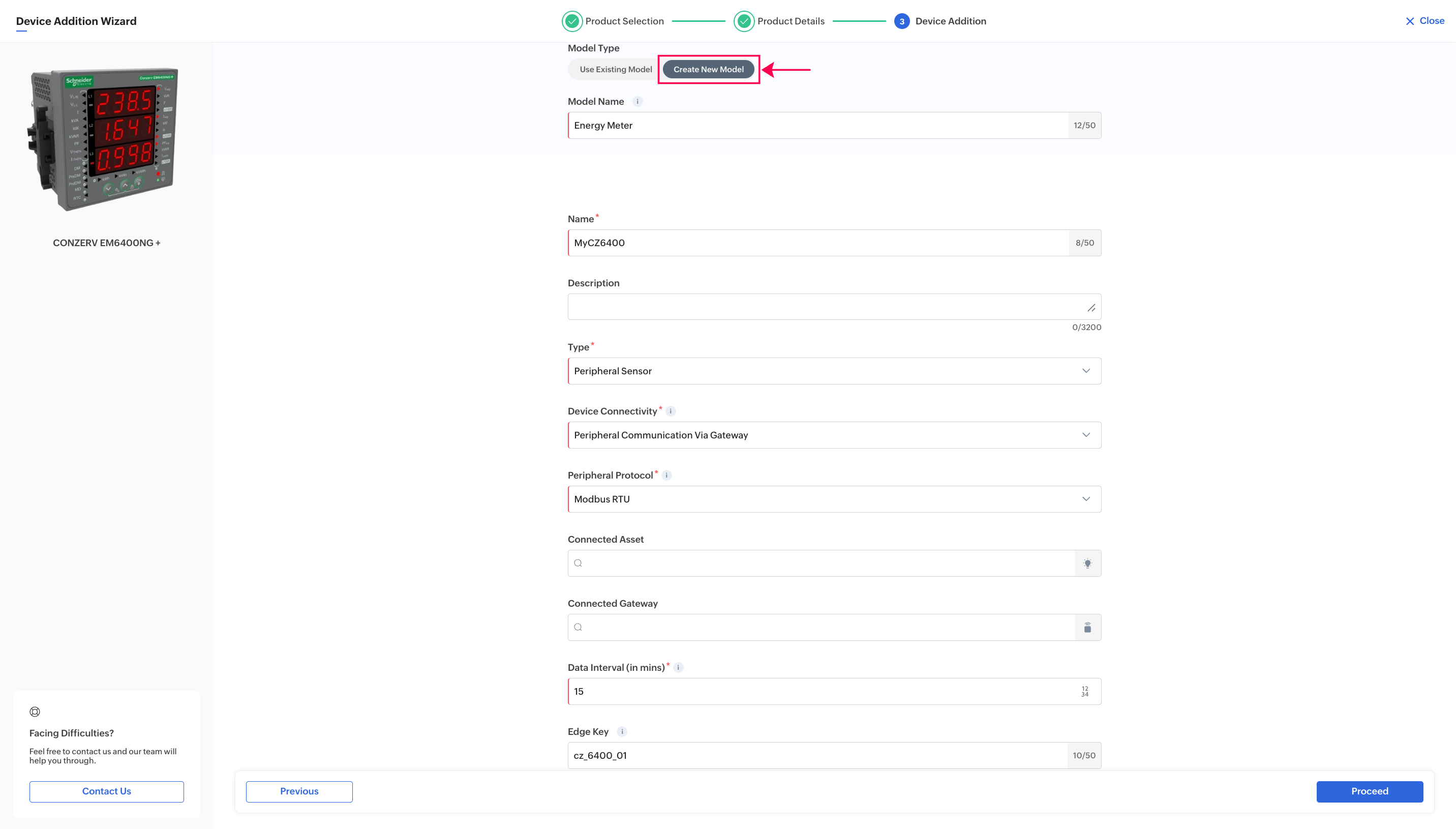Click the Previous button

(x=299, y=791)
